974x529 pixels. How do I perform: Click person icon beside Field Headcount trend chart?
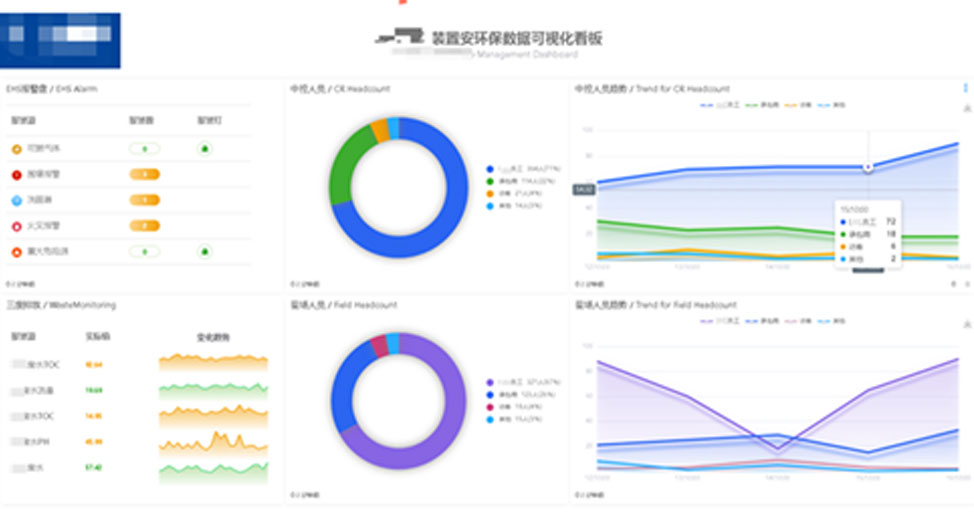pyautogui.click(x=965, y=324)
